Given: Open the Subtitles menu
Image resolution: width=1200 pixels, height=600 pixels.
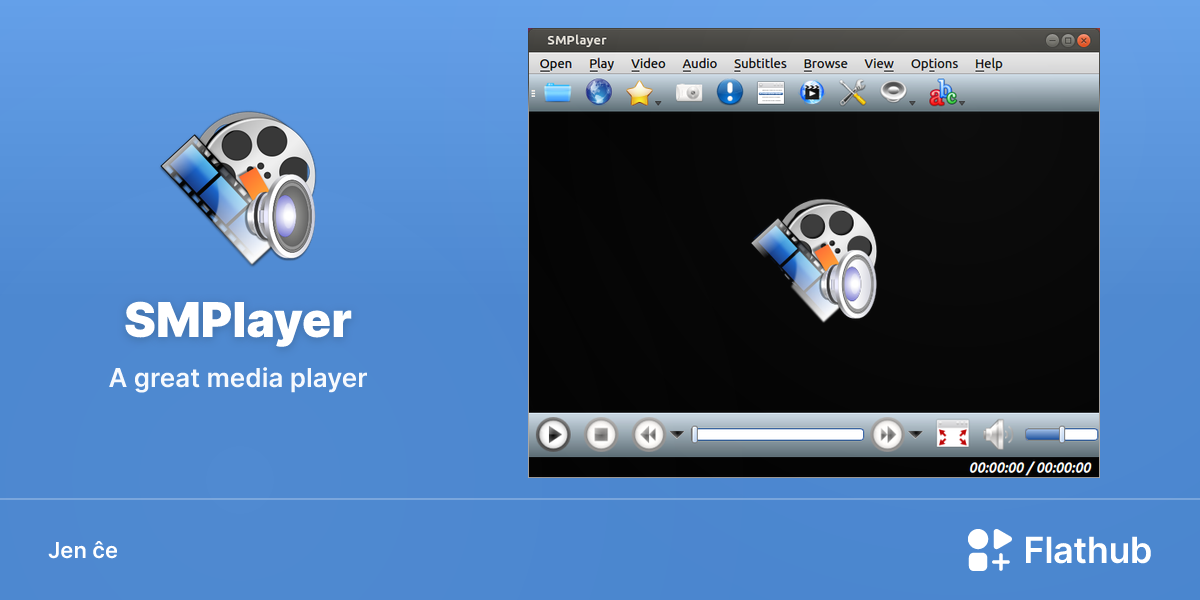Looking at the screenshot, I should coord(760,64).
